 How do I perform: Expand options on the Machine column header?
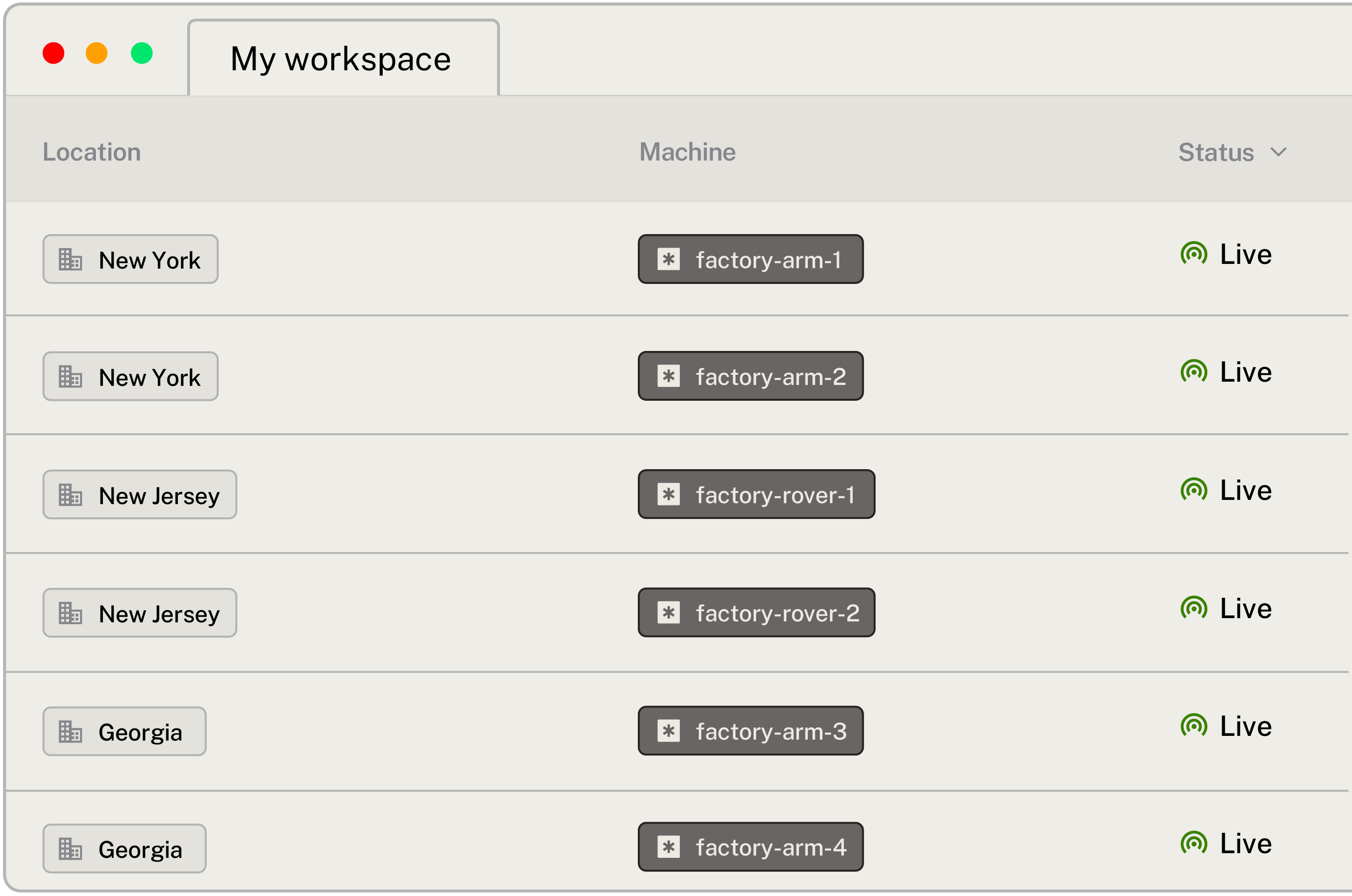coord(688,152)
